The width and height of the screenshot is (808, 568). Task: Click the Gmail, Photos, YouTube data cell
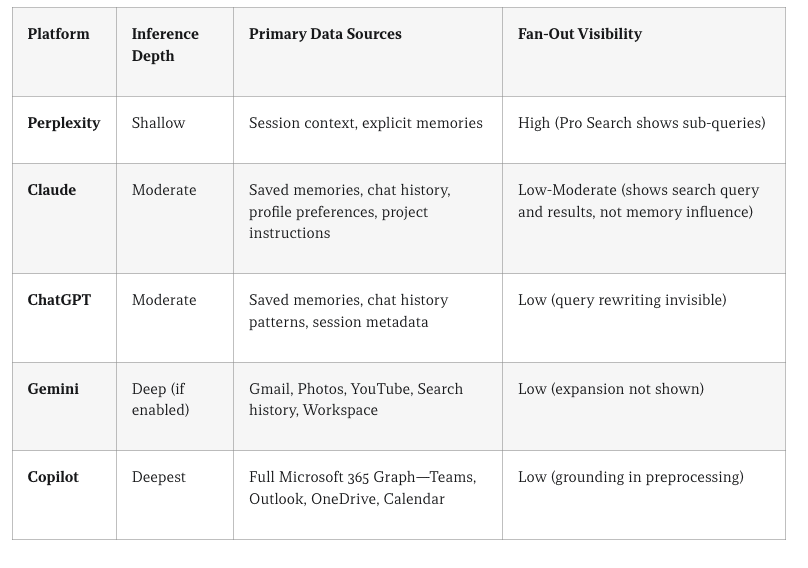click(x=355, y=399)
